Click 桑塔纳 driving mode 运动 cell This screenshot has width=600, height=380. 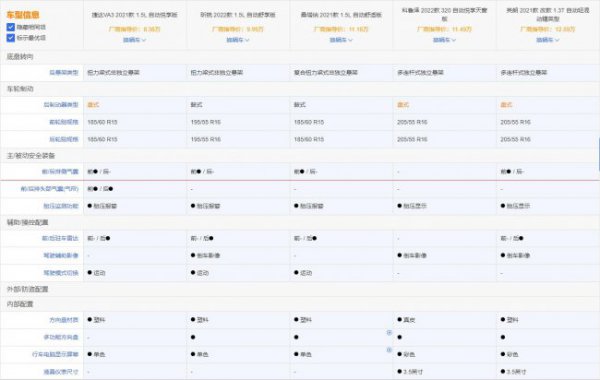pyautogui.click(x=303, y=272)
